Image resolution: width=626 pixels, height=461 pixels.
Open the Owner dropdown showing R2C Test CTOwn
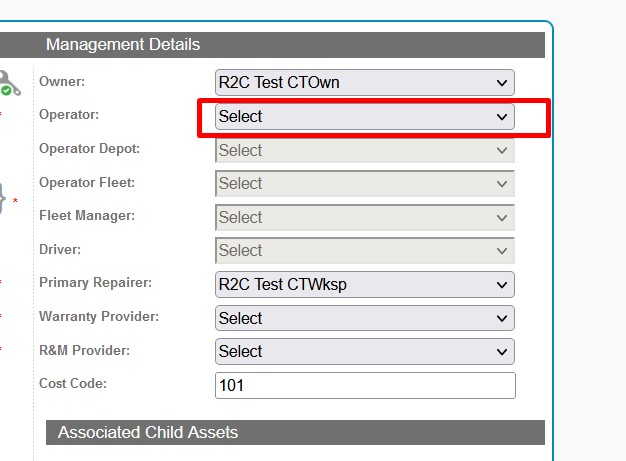(365, 83)
